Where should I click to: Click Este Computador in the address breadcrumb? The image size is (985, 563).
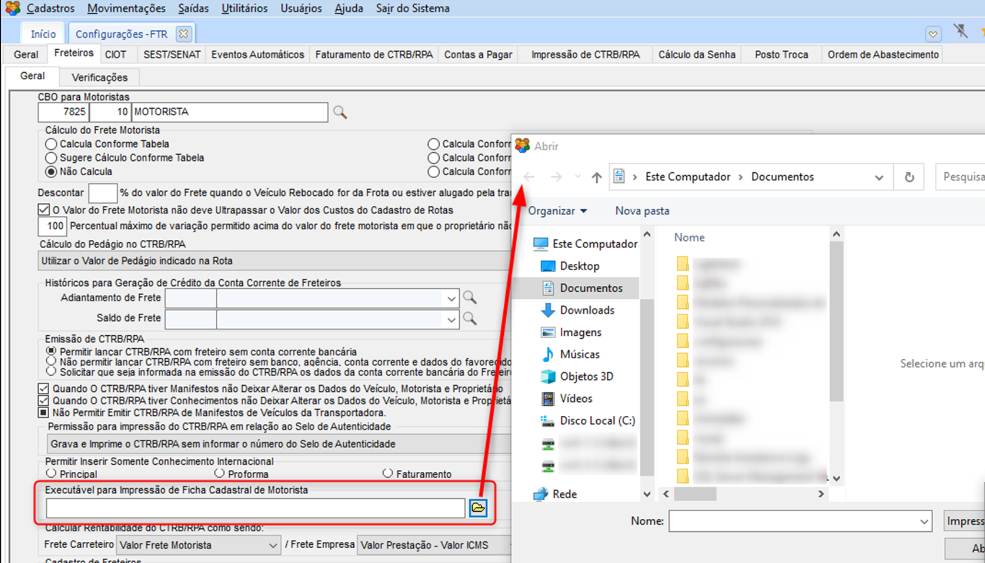(688, 177)
